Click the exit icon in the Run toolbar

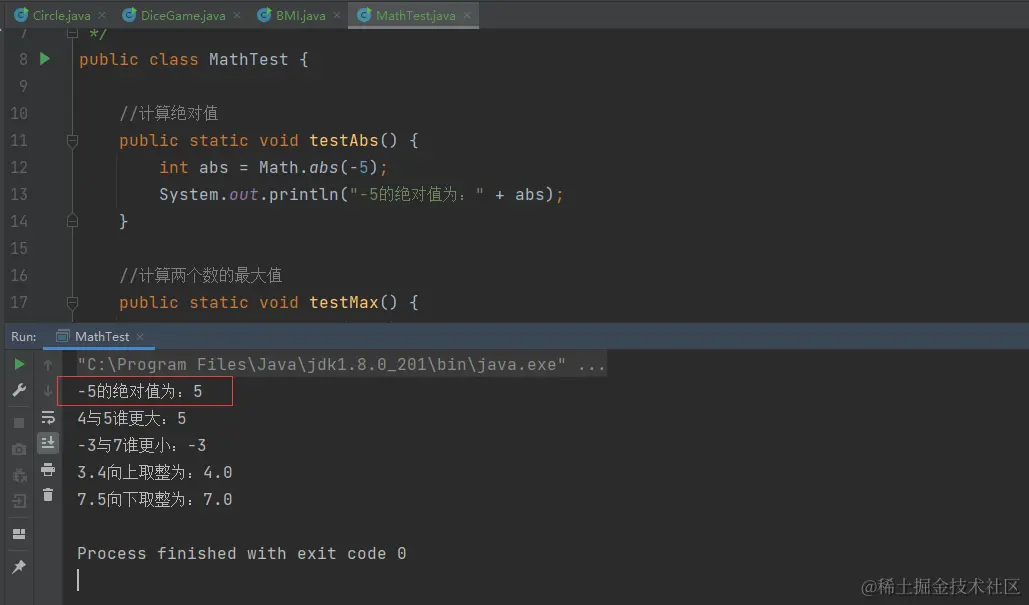click(x=19, y=501)
